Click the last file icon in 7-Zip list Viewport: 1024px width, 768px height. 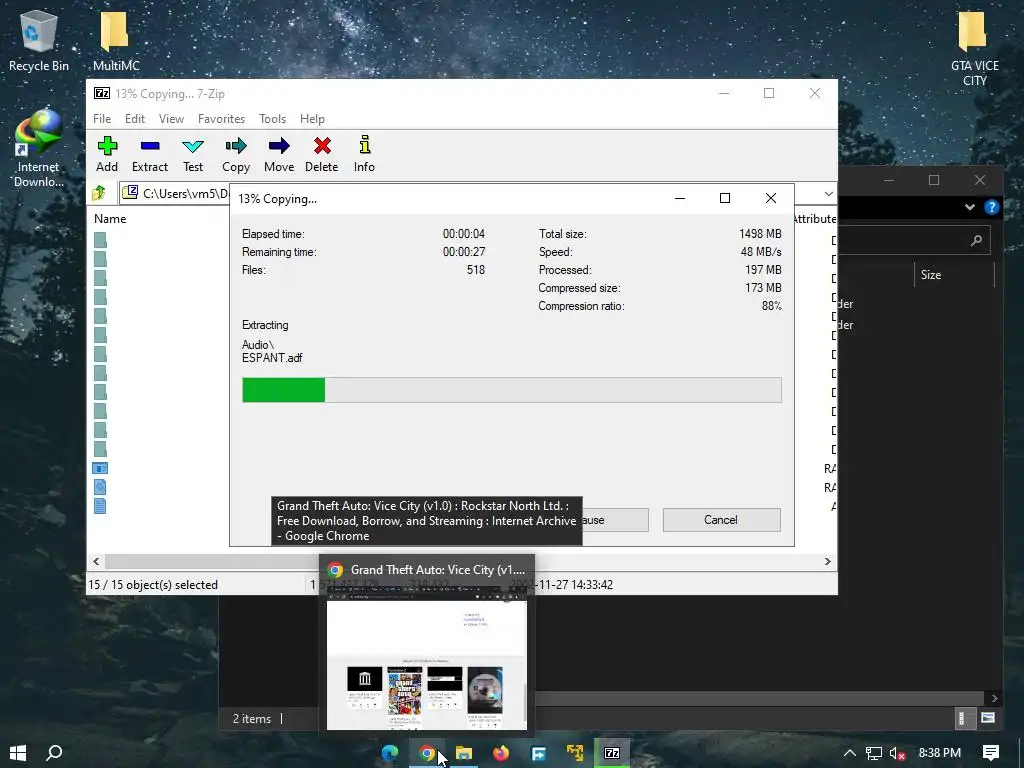[x=100, y=506]
